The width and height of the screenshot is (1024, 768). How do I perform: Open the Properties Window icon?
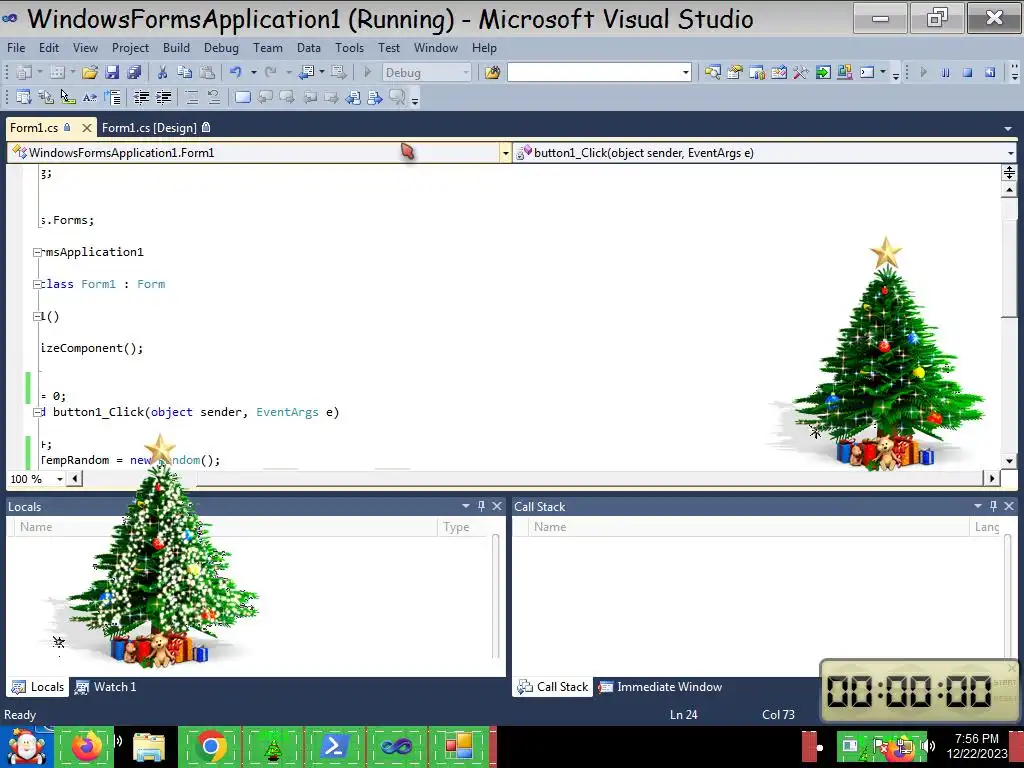click(735, 72)
